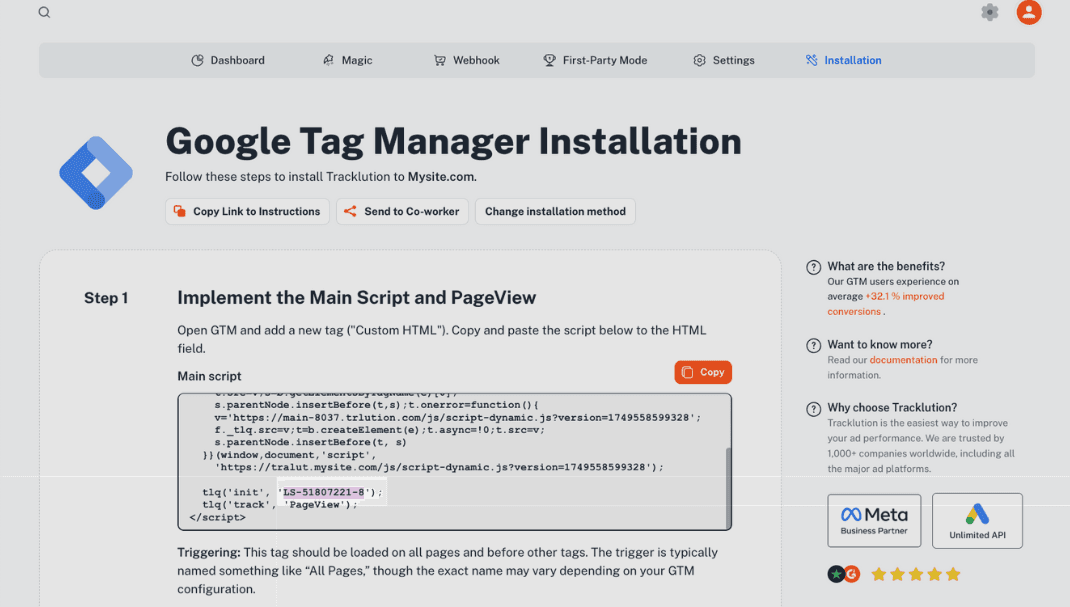Click question icon beside What are the benefits
1070x607 pixels.
[x=813, y=267]
